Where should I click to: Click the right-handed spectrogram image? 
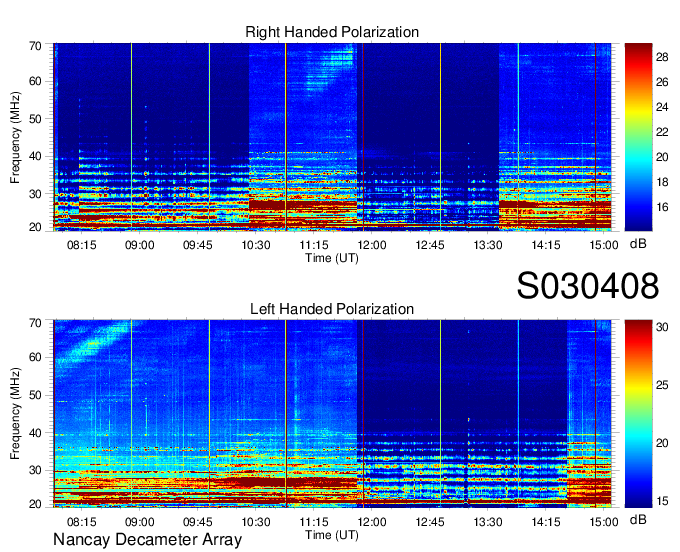(x=332, y=137)
